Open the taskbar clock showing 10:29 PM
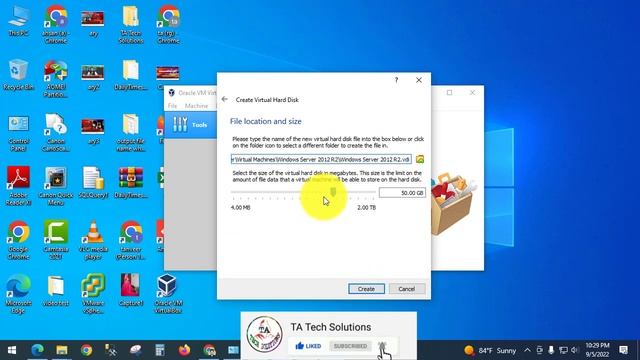640x360 pixels. tap(597, 350)
